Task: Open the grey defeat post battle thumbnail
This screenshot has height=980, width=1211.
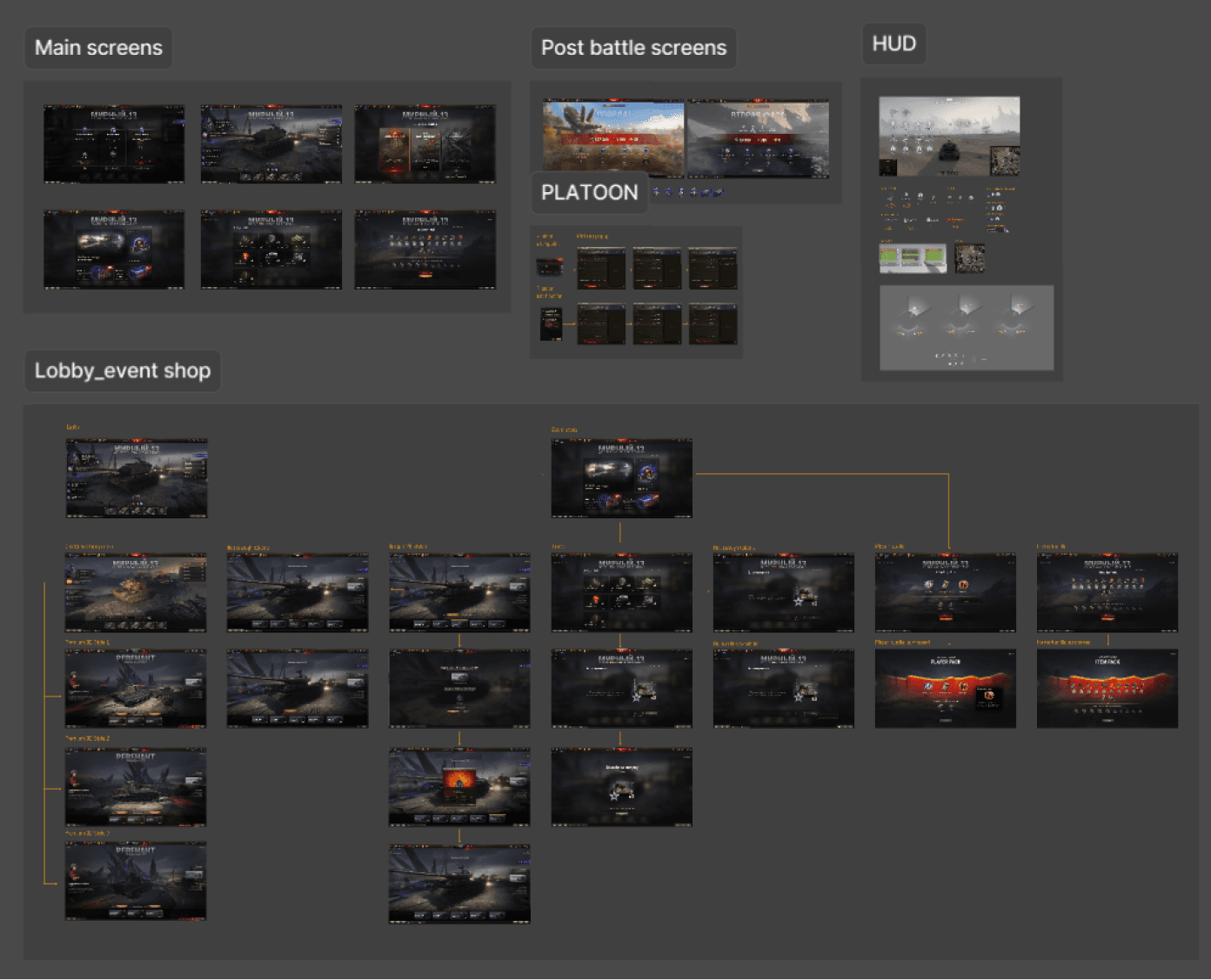Action: pyautogui.click(x=758, y=138)
